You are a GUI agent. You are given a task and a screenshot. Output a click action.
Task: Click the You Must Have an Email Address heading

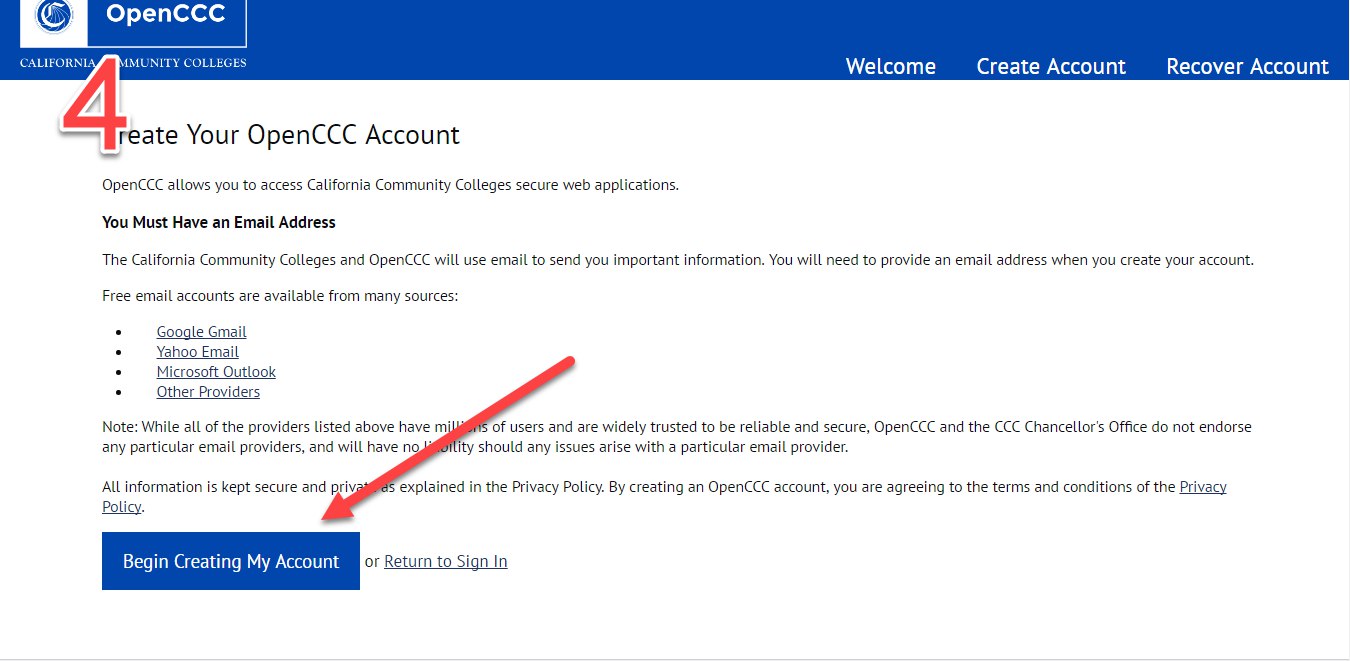(219, 222)
